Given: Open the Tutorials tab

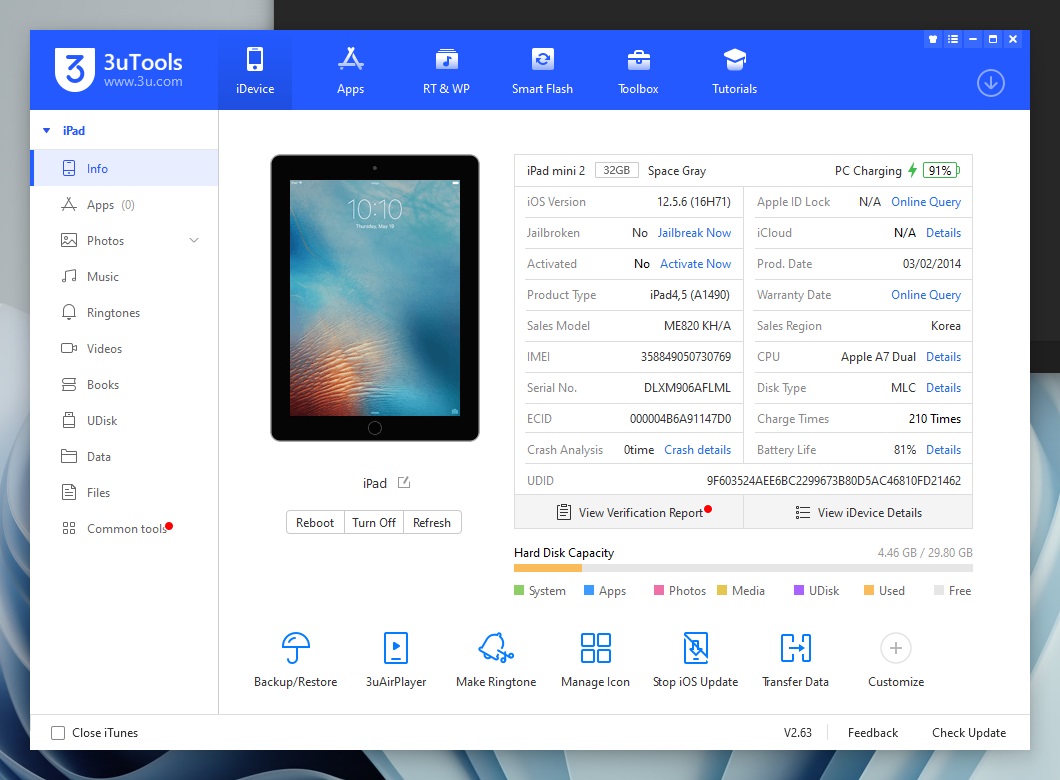Looking at the screenshot, I should [x=734, y=70].
